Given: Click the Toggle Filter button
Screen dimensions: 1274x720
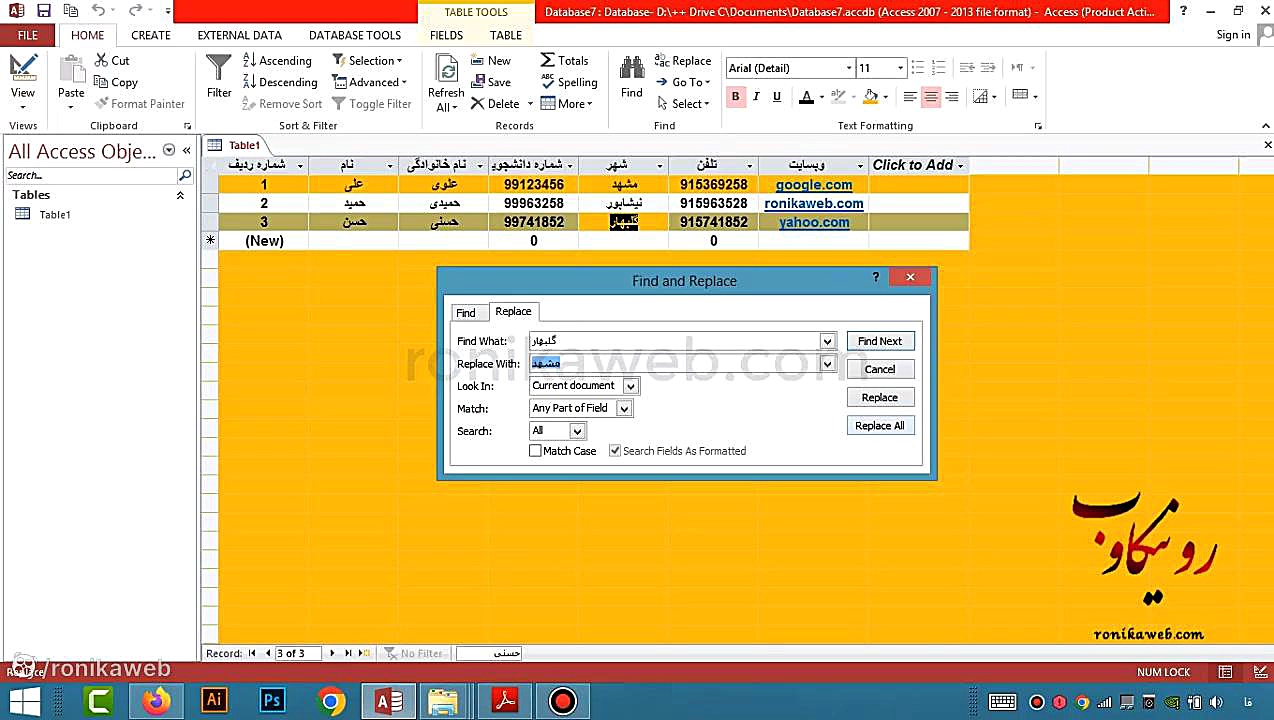Looking at the screenshot, I should pyautogui.click(x=371, y=104).
